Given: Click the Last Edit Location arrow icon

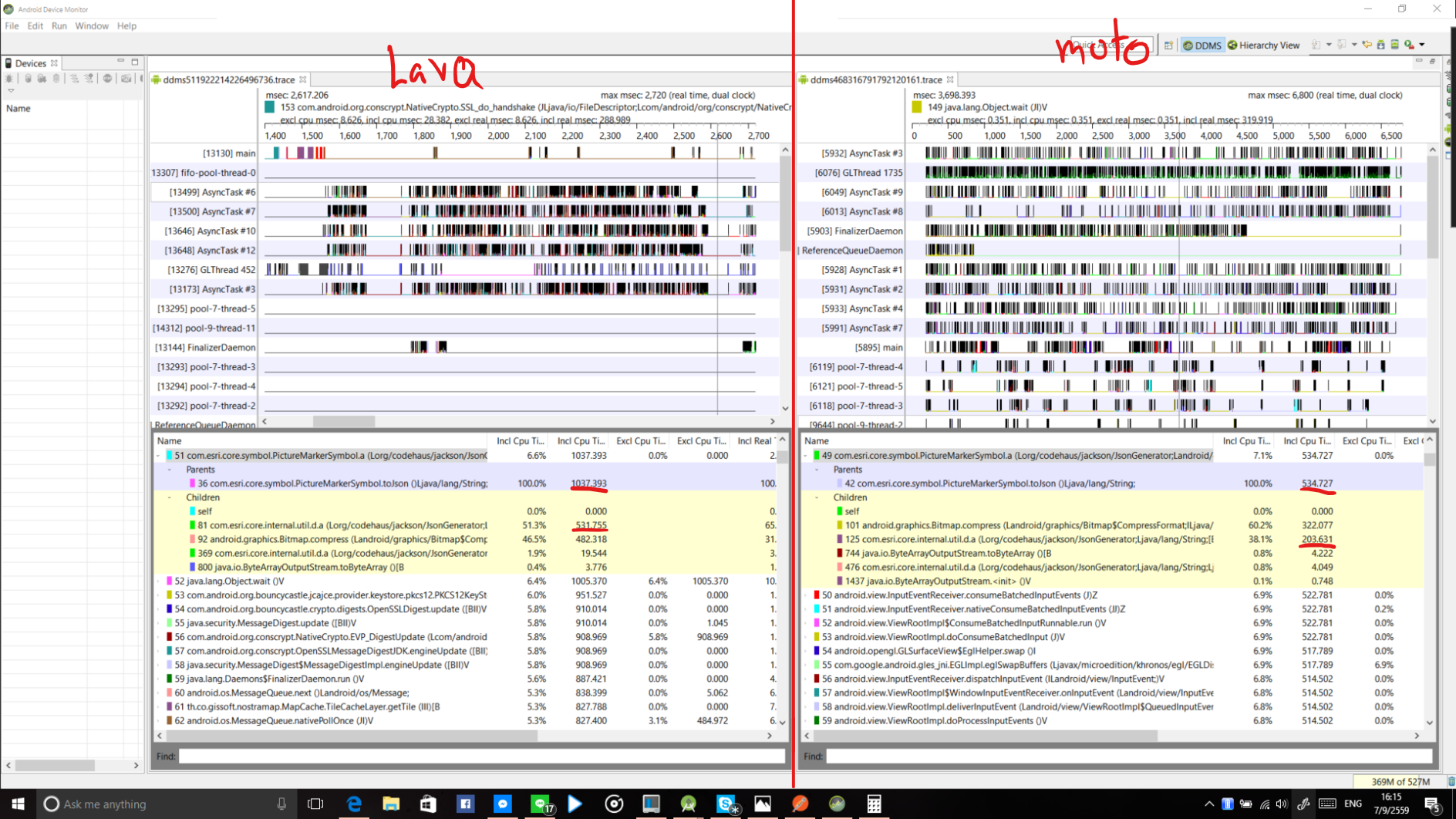Looking at the screenshot, I should tap(1367, 45).
